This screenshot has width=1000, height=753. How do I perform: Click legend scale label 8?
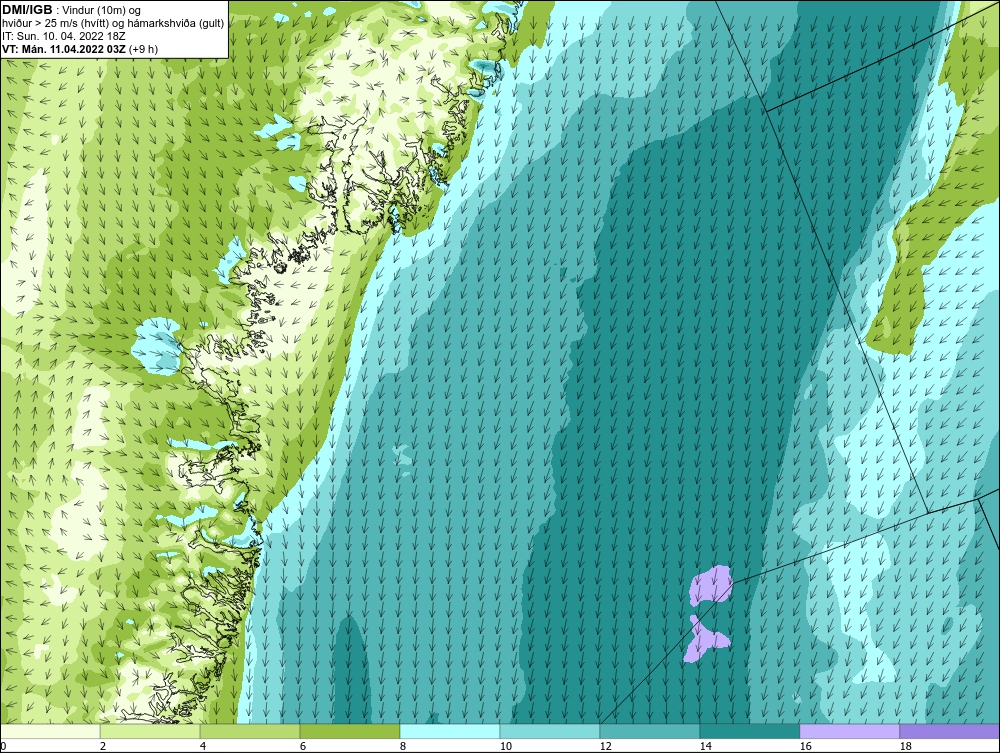coord(403,746)
